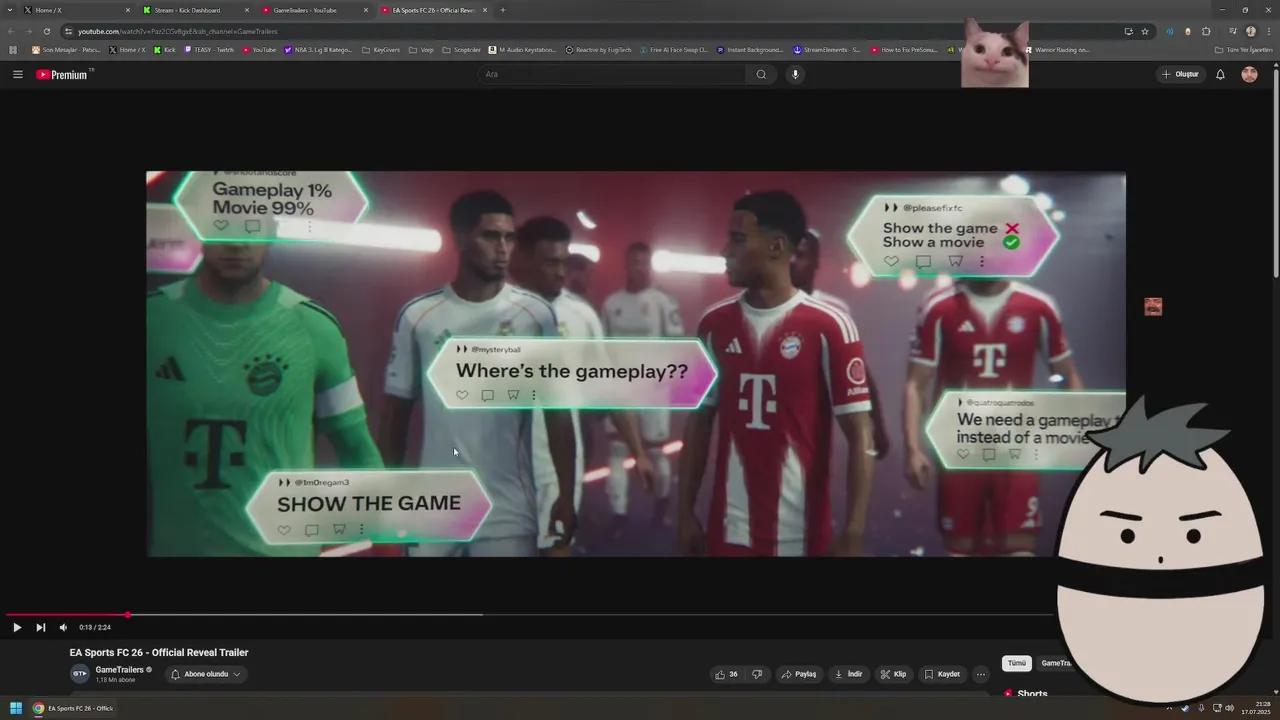Close the EA Sports FC 26 tab
This screenshot has height=720, width=1280.
pos(485,10)
